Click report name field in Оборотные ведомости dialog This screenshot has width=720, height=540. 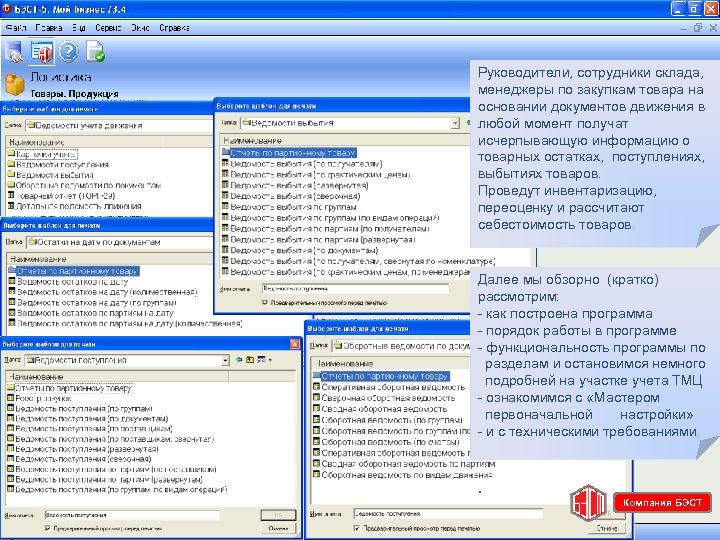[x=448, y=513]
